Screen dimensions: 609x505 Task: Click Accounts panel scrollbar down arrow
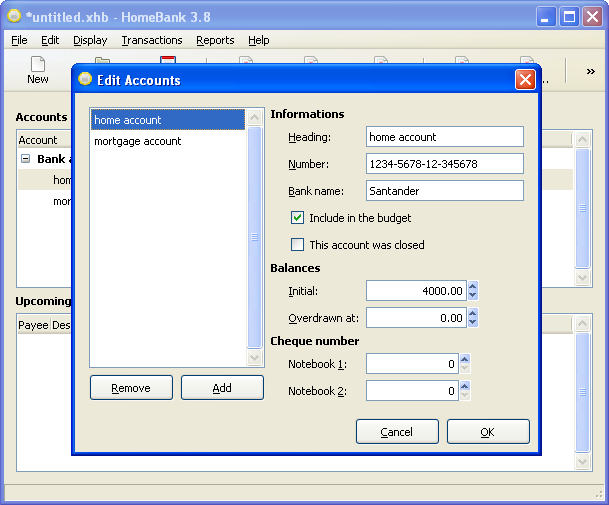(x=583, y=277)
